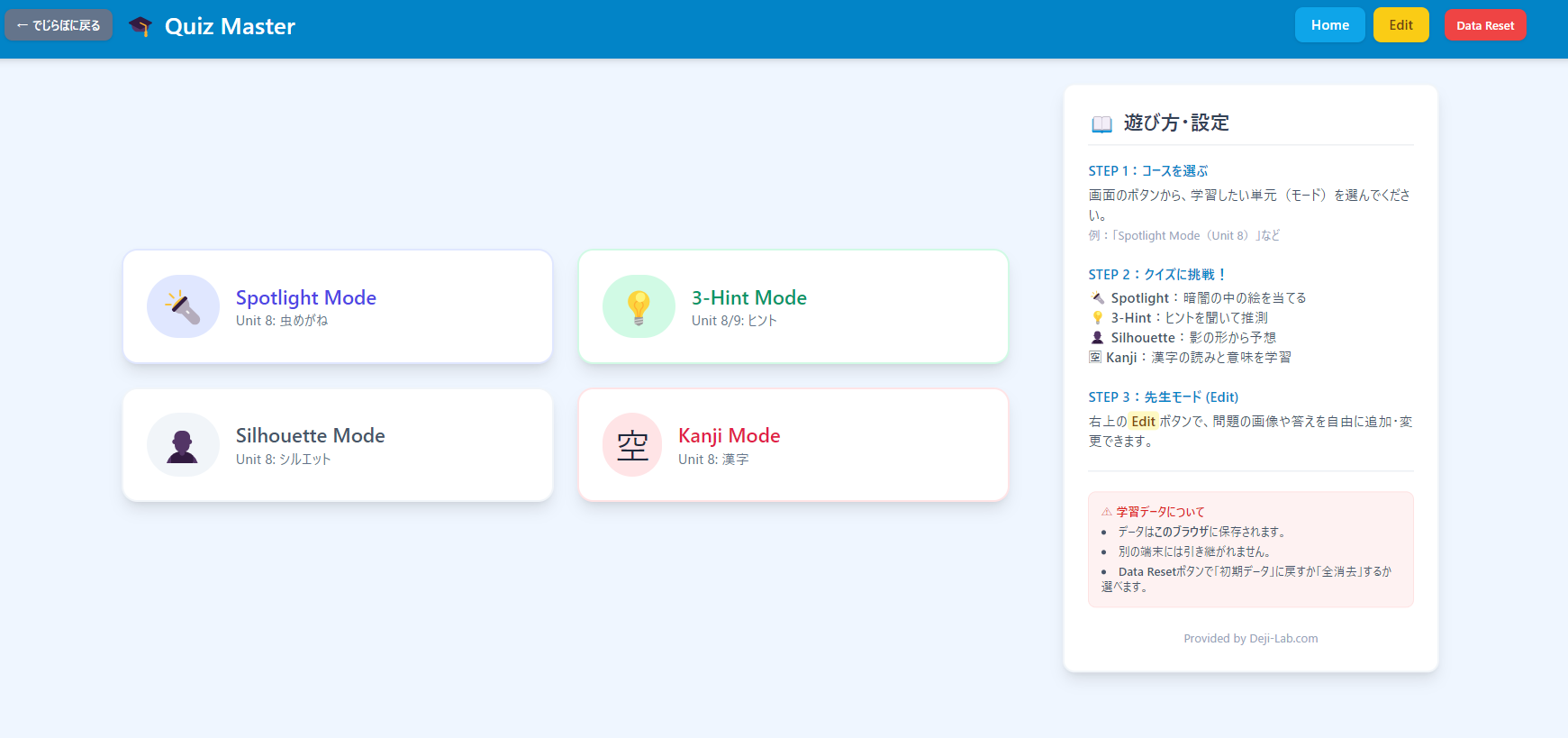The height and width of the screenshot is (738, 1568).
Task: Click the graduation cap logo icon
Action: (x=140, y=26)
